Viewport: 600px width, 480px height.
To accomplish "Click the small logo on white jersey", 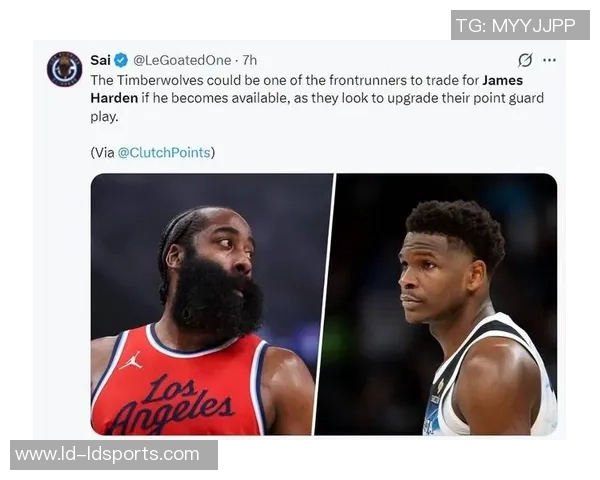I will 440,384.
